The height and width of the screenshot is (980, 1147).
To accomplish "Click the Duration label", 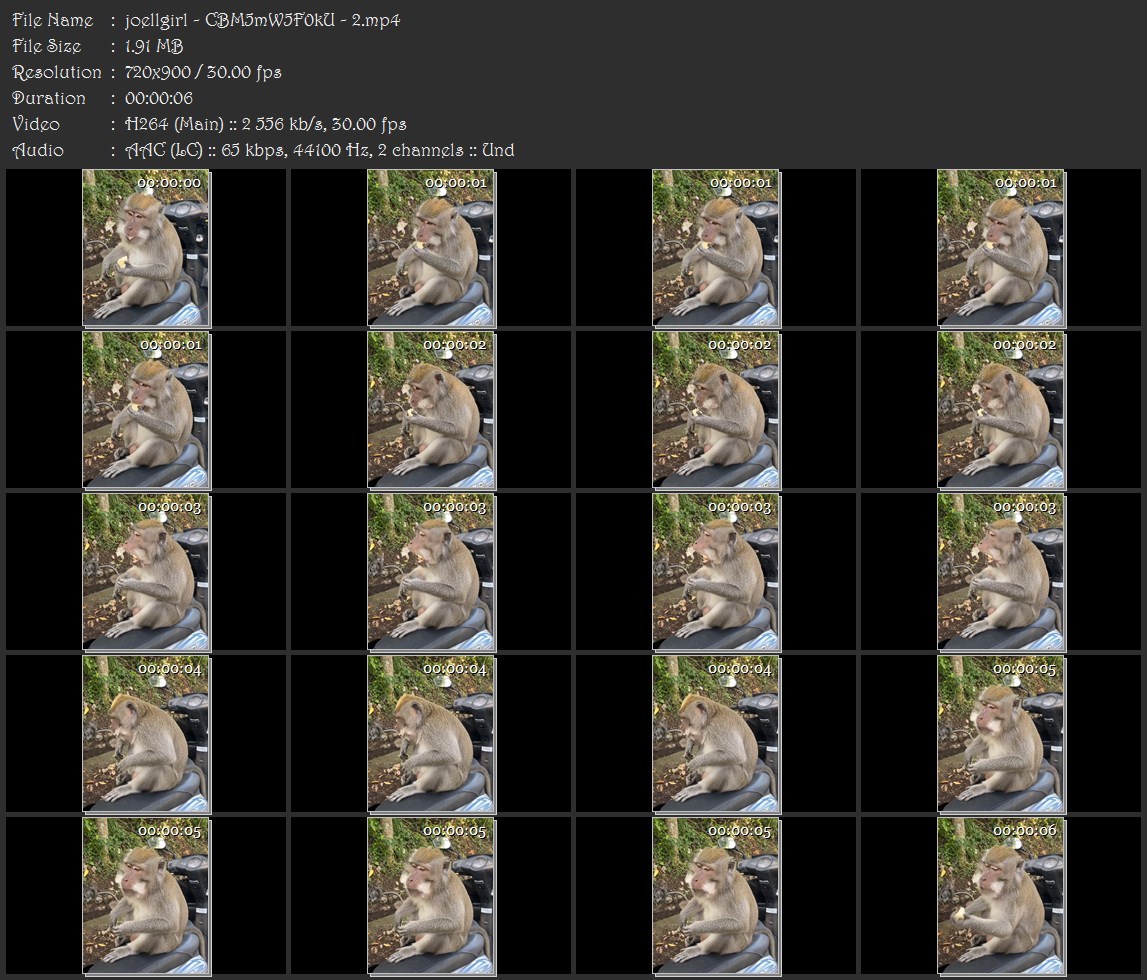I will [49, 98].
